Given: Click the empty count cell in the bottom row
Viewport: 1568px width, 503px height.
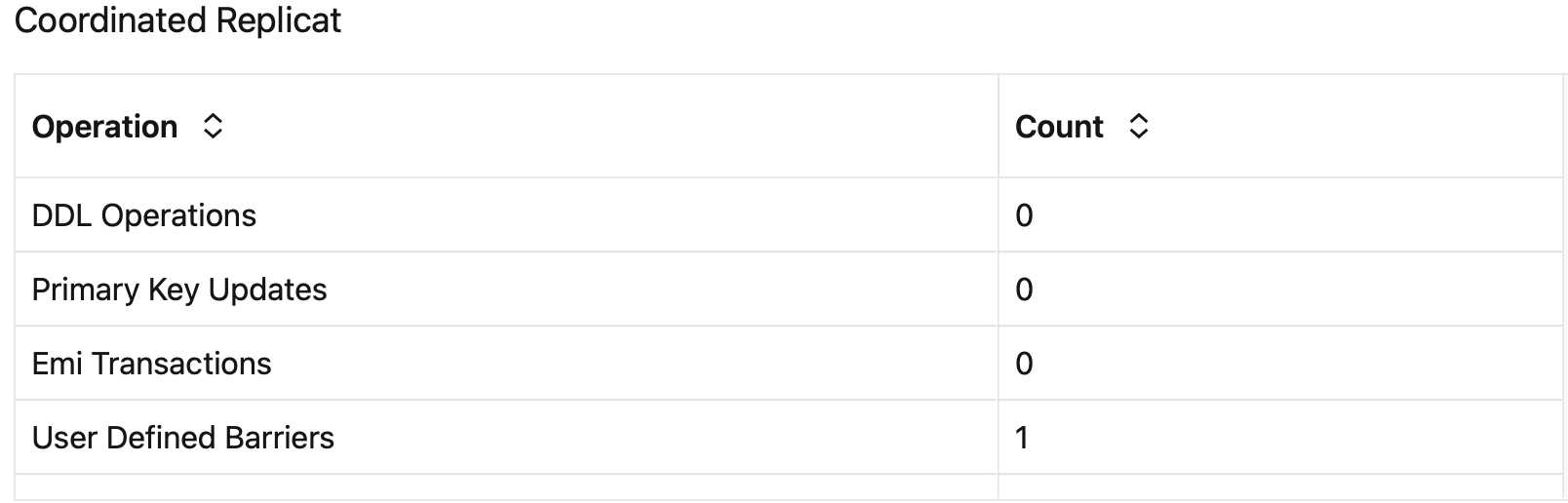Looking at the screenshot, I should click(x=1279, y=486).
